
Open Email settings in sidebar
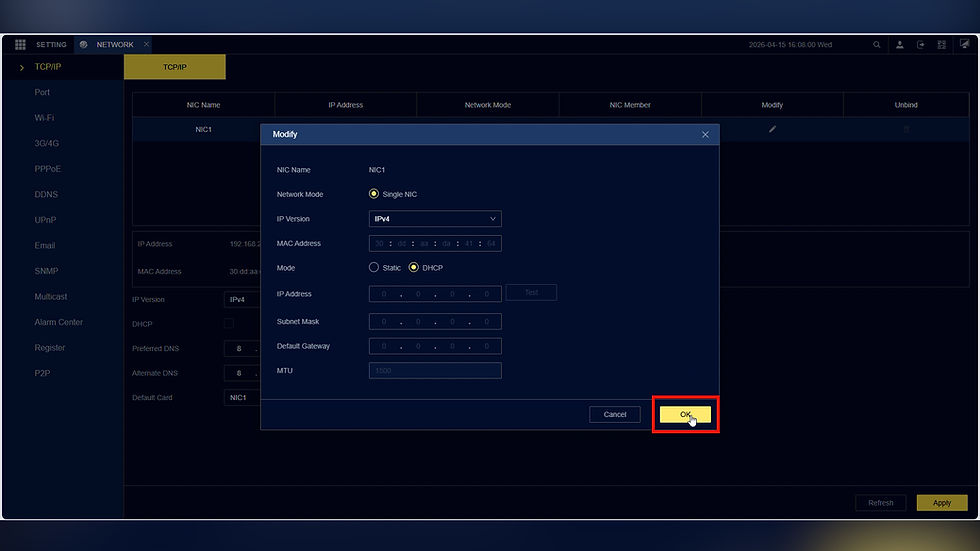pyautogui.click(x=45, y=246)
